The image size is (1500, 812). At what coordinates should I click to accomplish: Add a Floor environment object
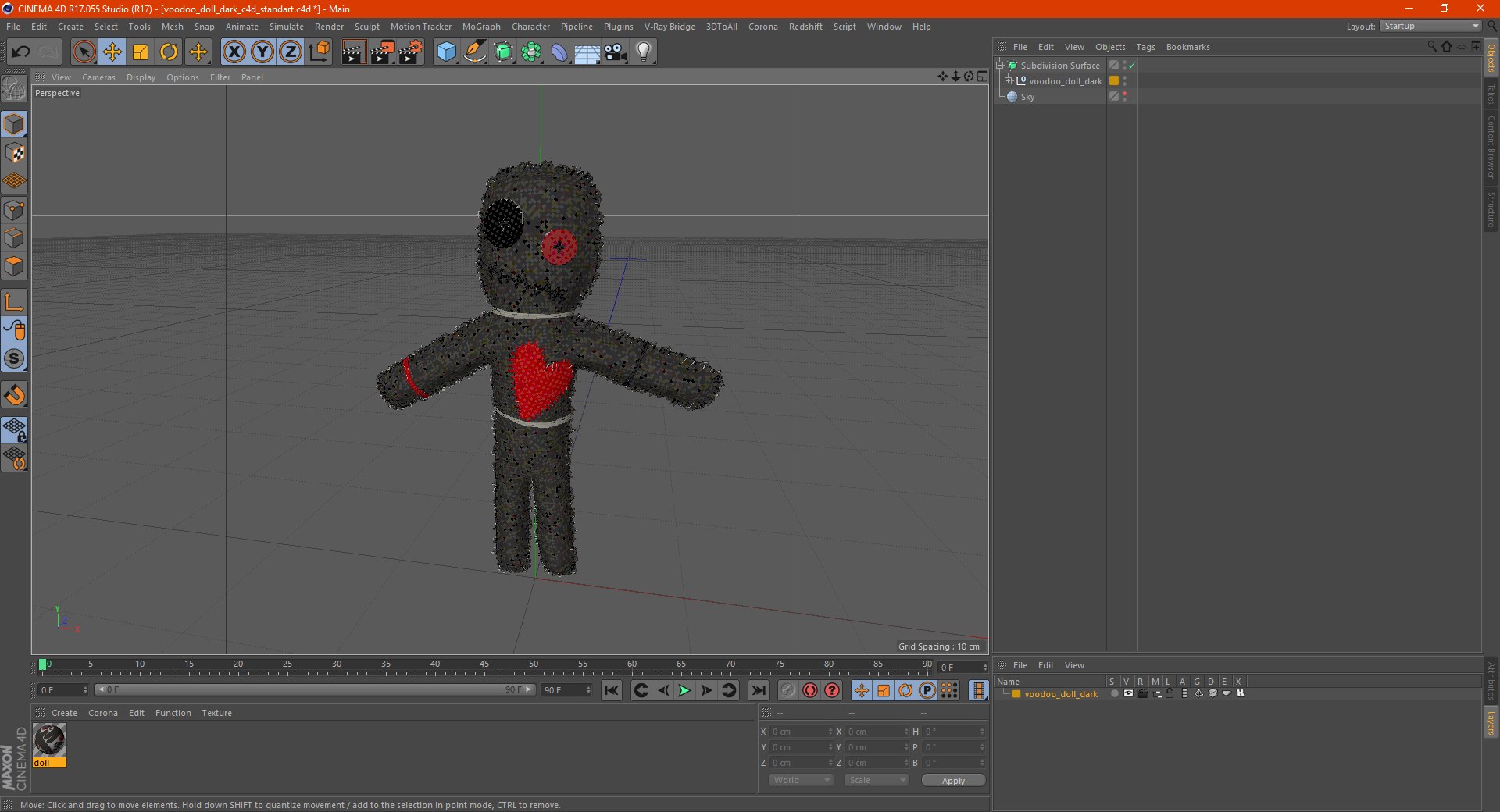click(587, 52)
